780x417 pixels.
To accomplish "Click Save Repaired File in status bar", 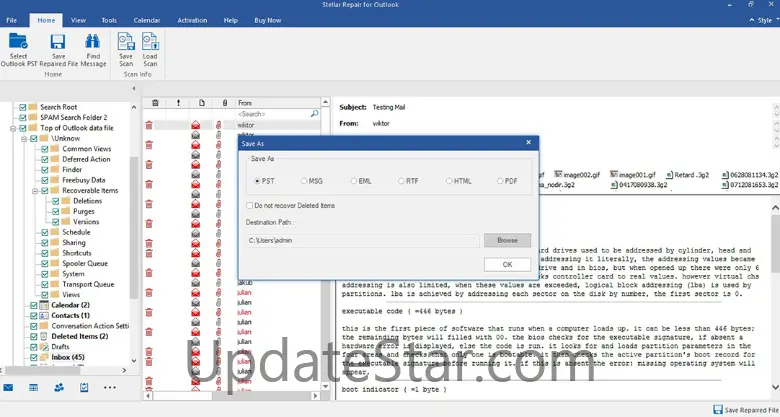I will 746,410.
